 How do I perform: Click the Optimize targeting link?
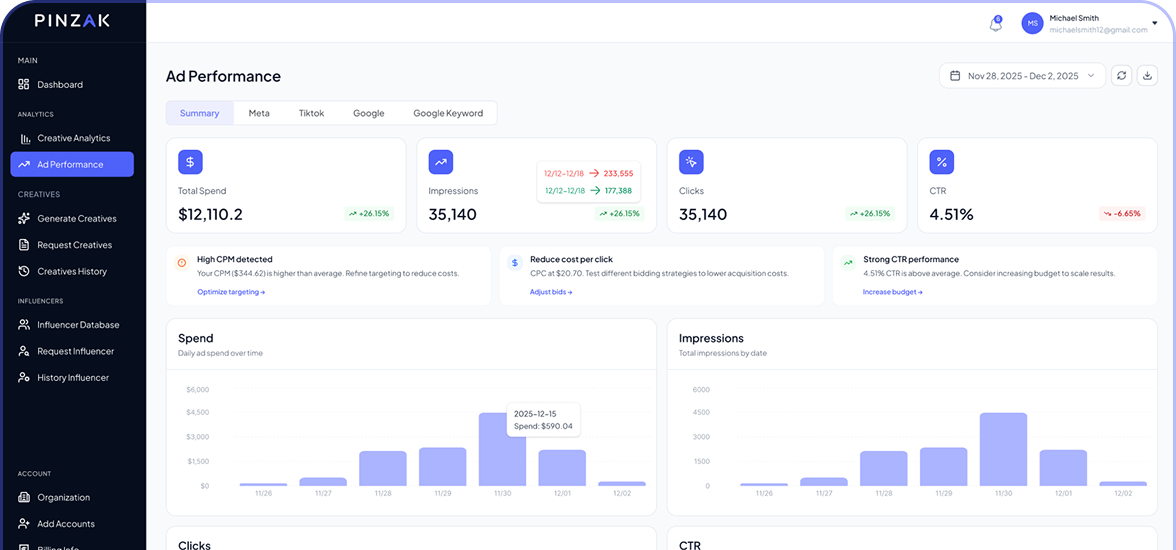[x=231, y=292]
